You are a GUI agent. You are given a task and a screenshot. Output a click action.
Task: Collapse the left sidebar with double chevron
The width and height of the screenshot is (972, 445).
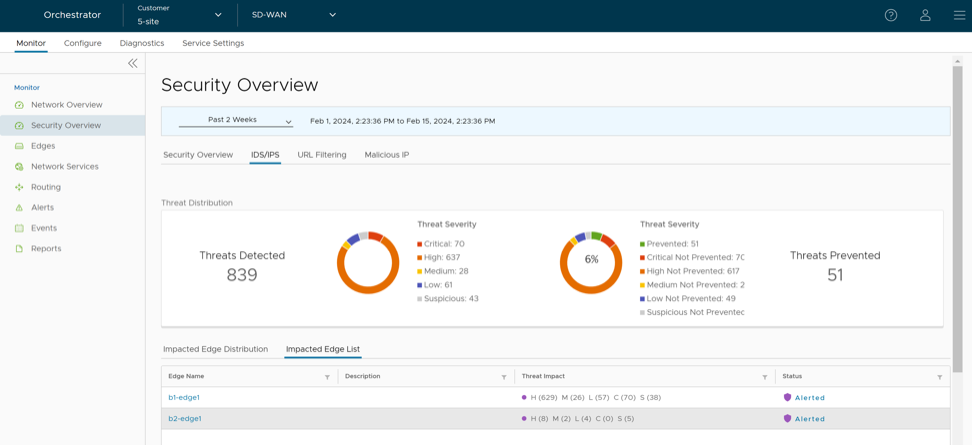(x=132, y=63)
